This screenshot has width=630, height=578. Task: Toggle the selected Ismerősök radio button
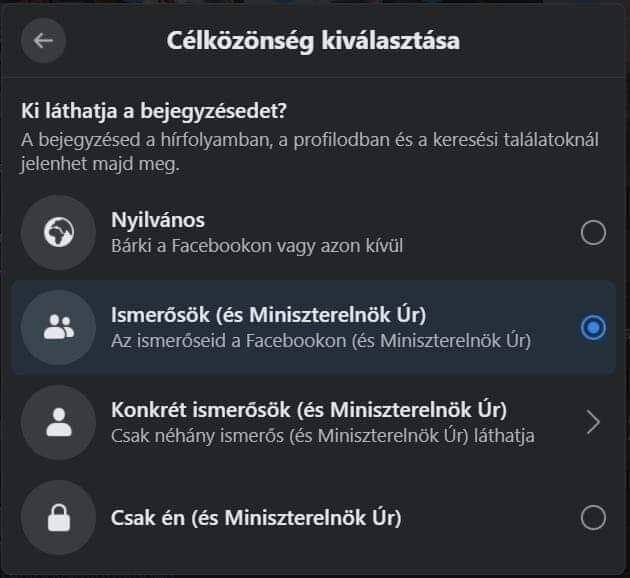[593, 327]
